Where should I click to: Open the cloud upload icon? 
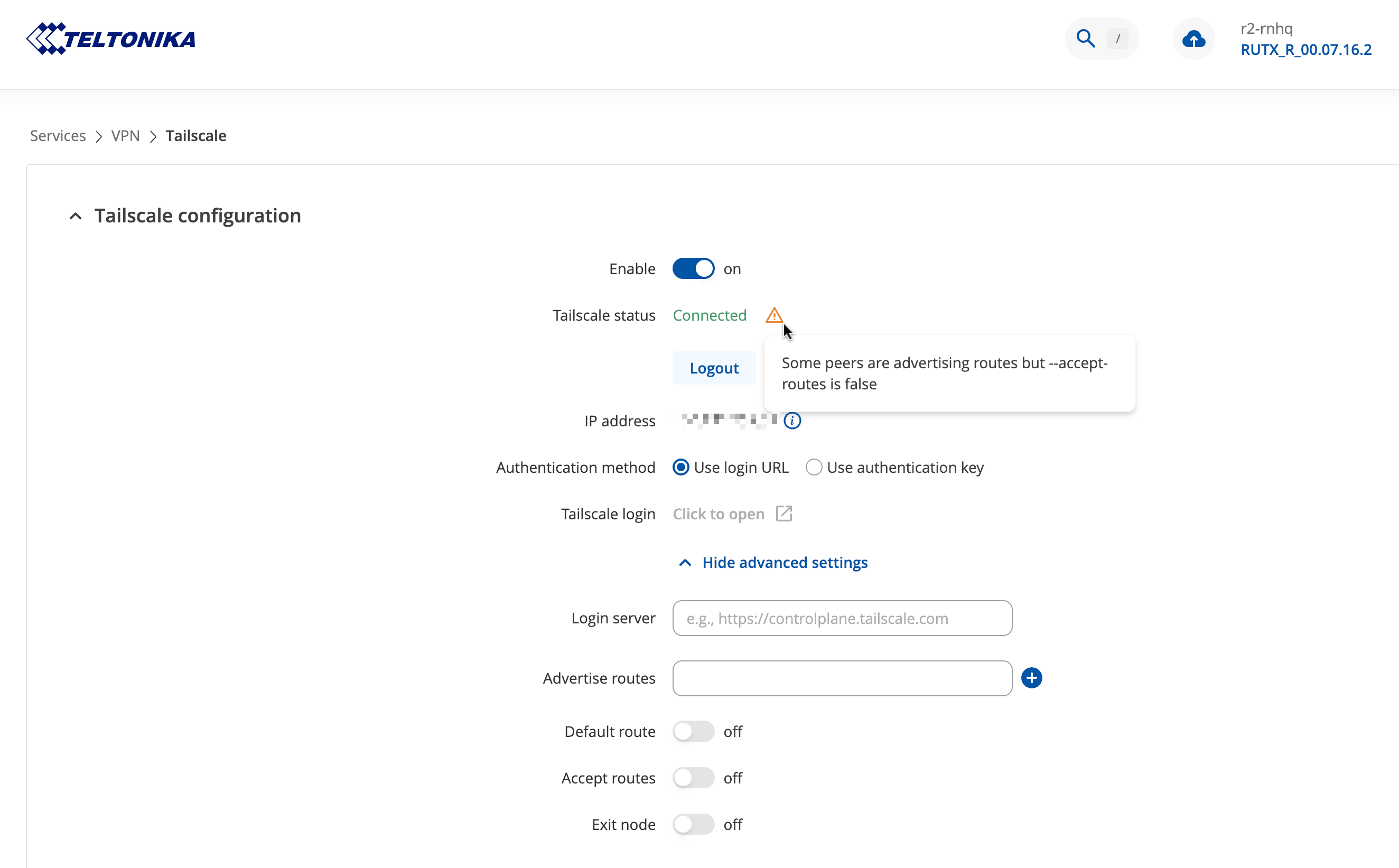click(x=1193, y=39)
